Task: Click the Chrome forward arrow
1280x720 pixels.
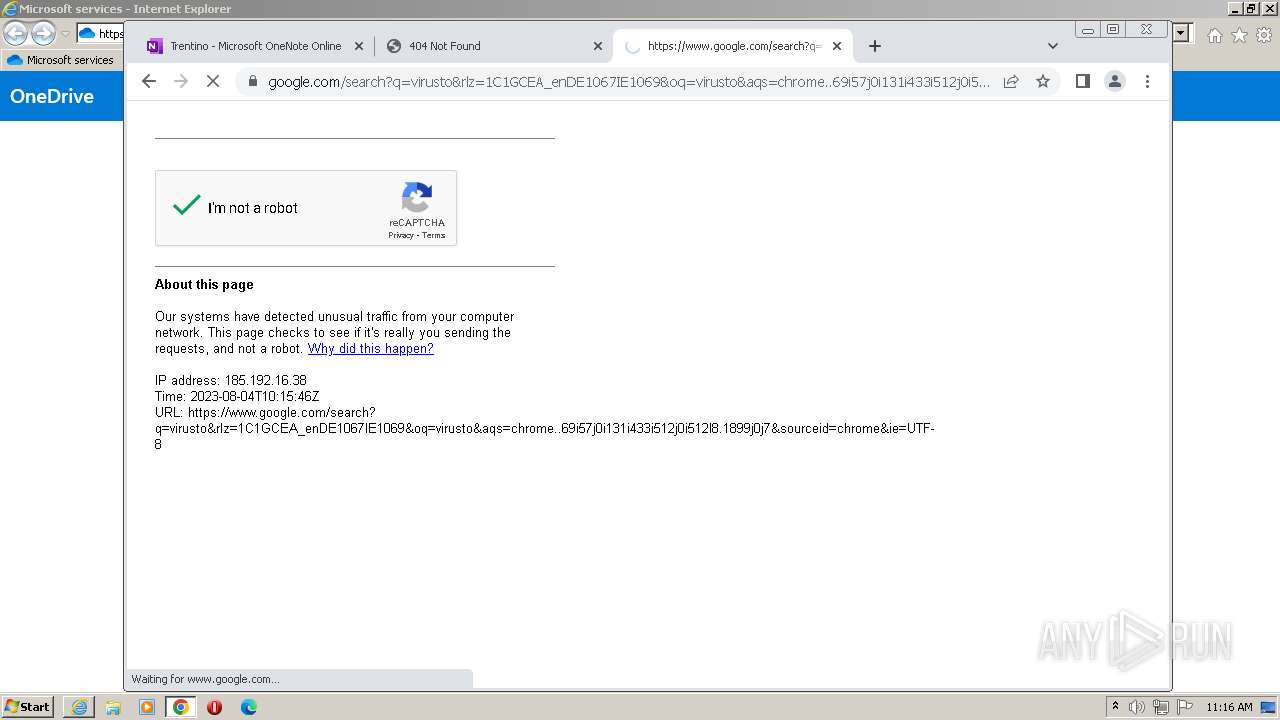Action: point(181,82)
